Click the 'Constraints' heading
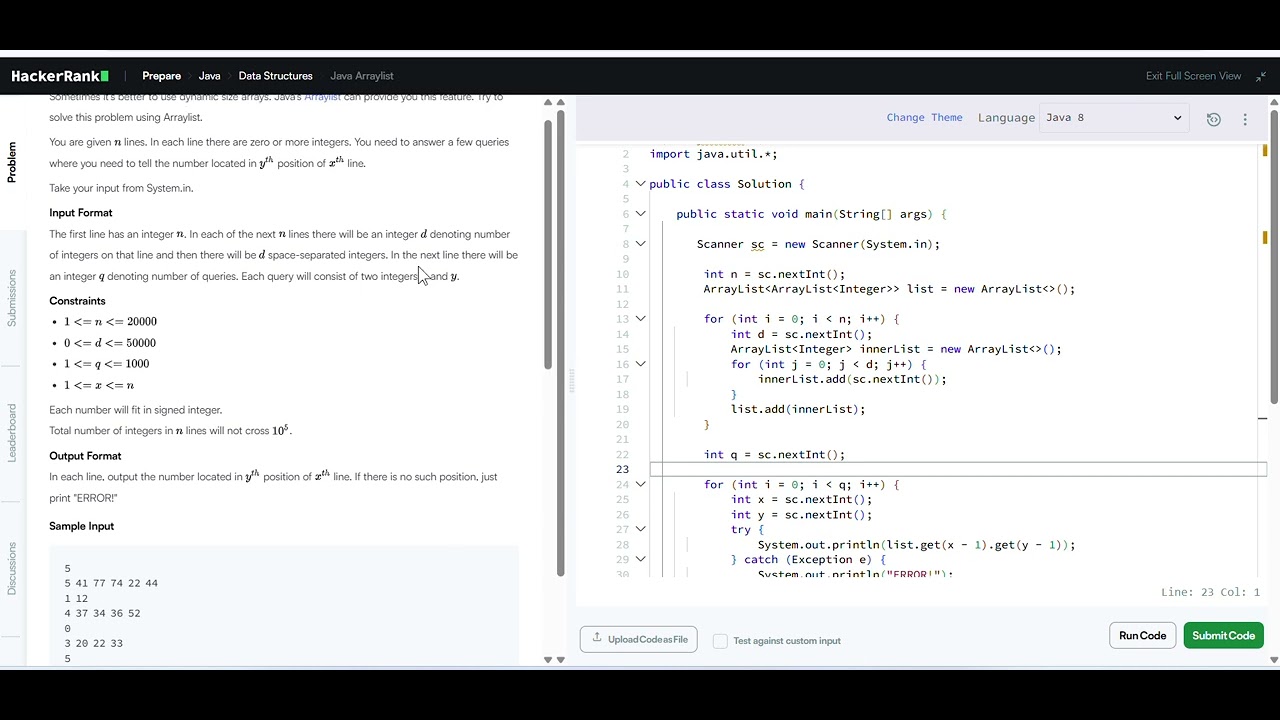This screenshot has width=1280, height=720. (77, 301)
